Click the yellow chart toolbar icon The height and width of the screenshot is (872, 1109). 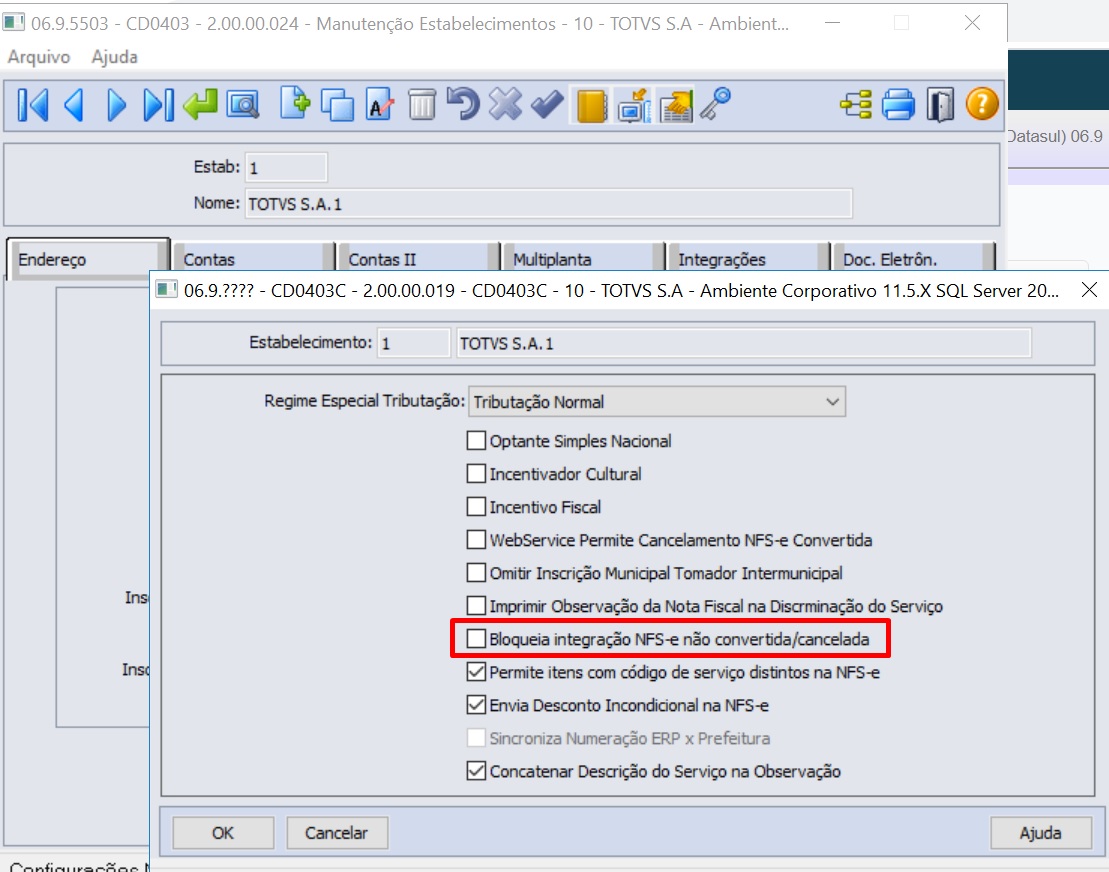tap(676, 106)
